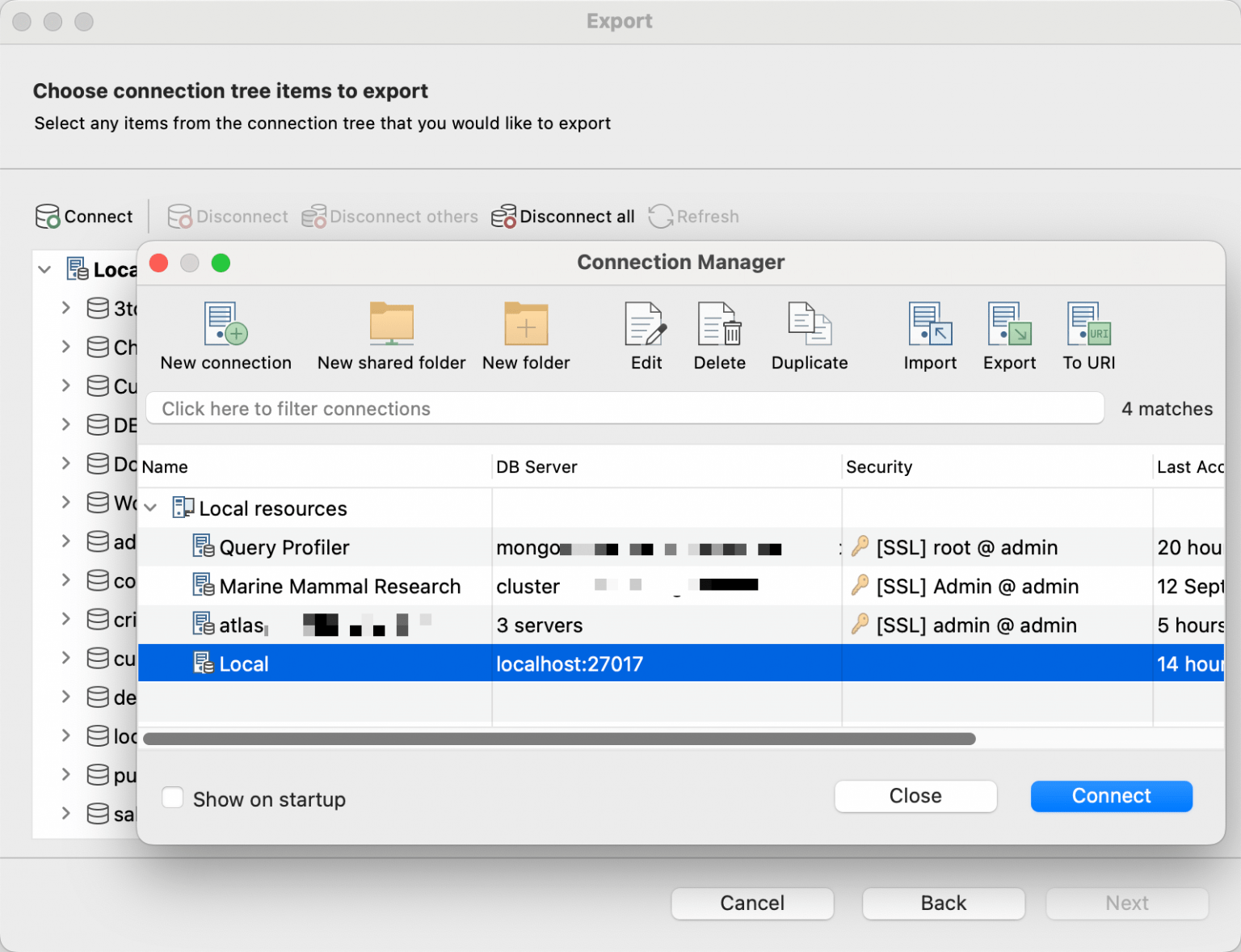This screenshot has width=1241, height=952.
Task: Click Disconnect all in toolbar
Action: [x=563, y=217]
